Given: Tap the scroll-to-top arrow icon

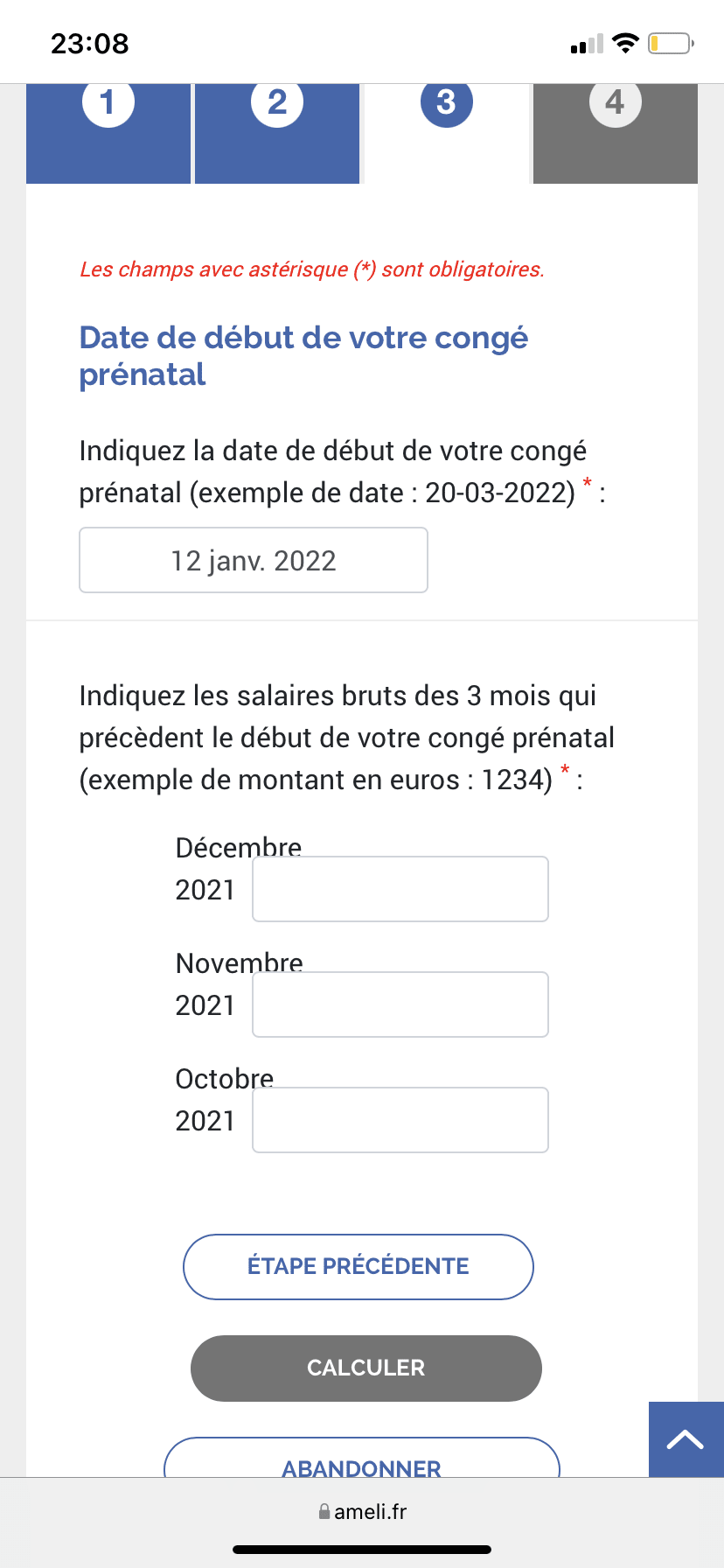Looking at the screenshot, I should (x=686, y=1439).
